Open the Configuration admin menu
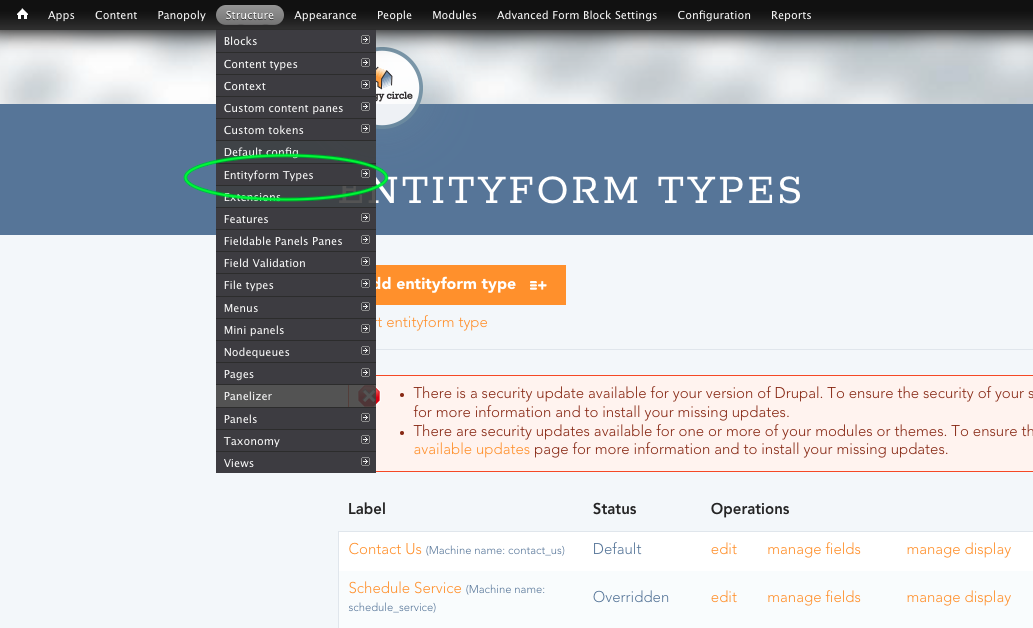This screenshot has height=628, width=1033. click(x=714, y=14)
